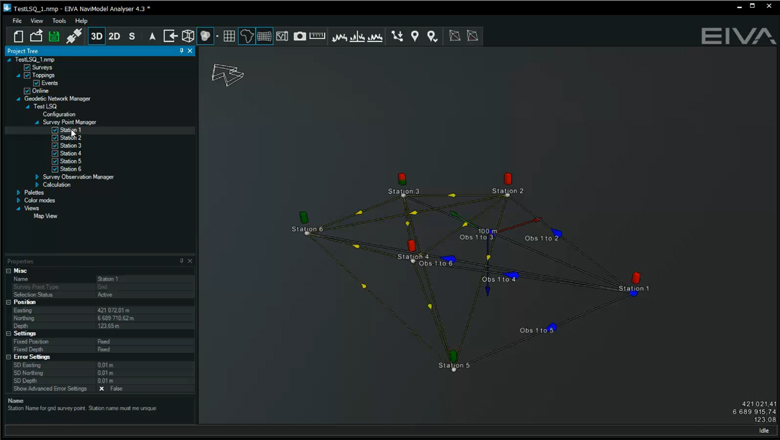Switch to S view mode

[132, 36]
